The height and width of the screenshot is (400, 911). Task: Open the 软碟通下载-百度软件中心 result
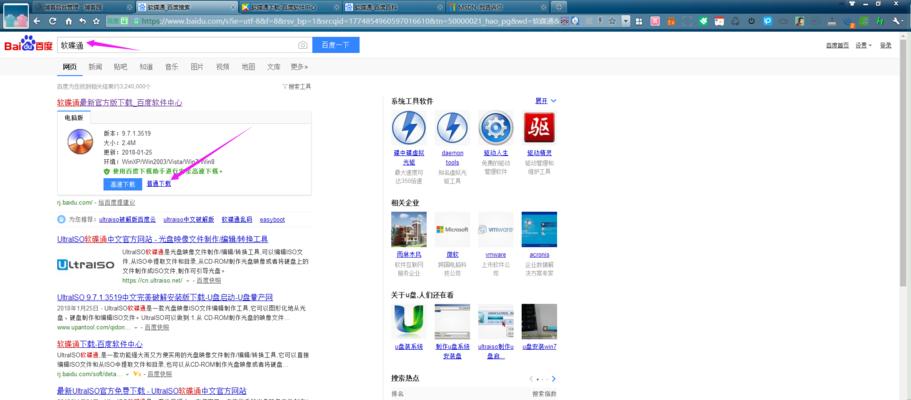[x=100, y=344]
